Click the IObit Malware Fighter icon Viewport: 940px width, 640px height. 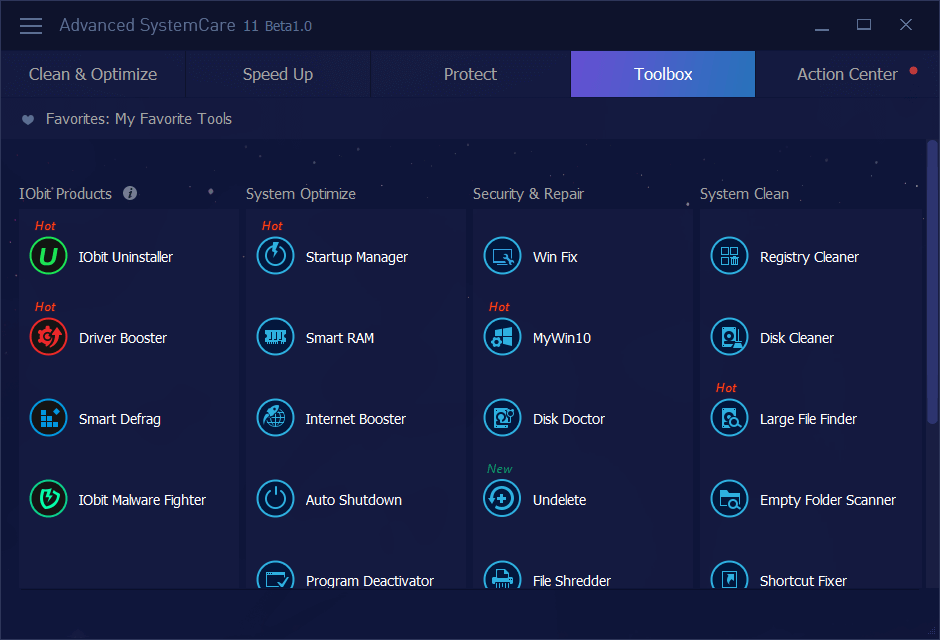[49, 499]
